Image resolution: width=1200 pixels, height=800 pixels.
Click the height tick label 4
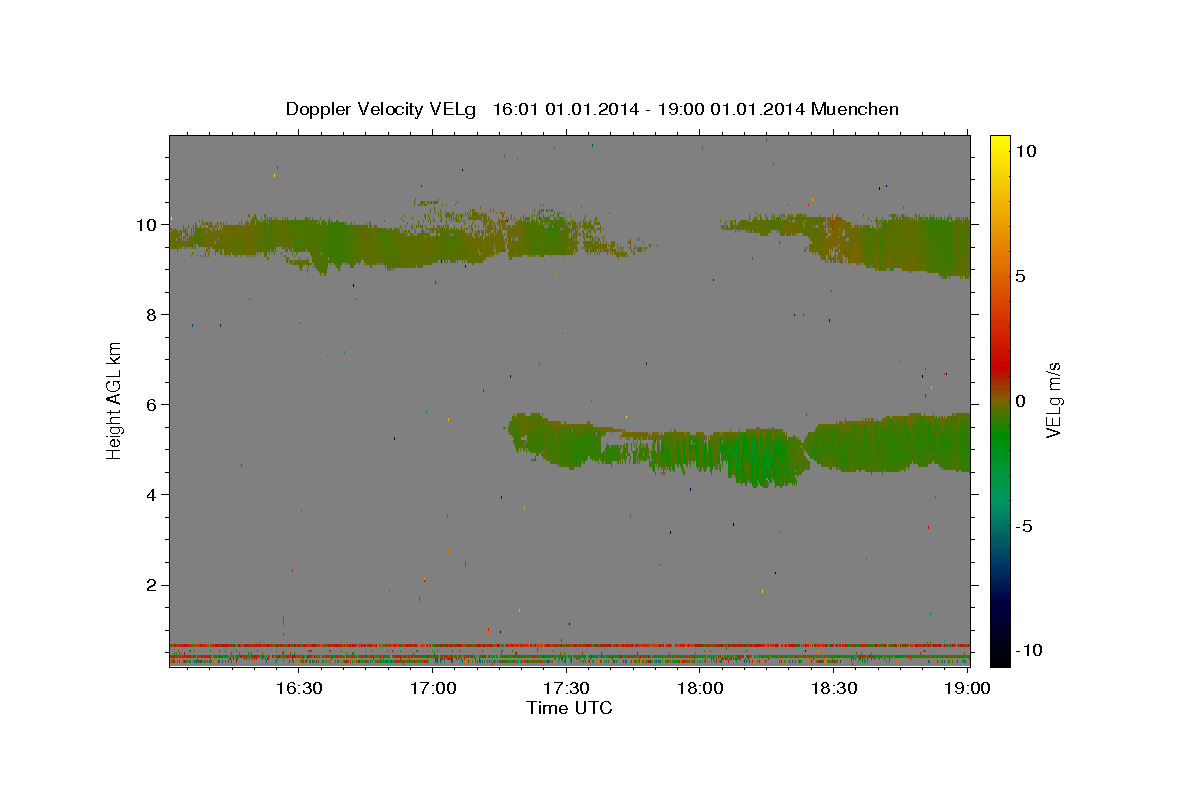[x=153, y=494]
